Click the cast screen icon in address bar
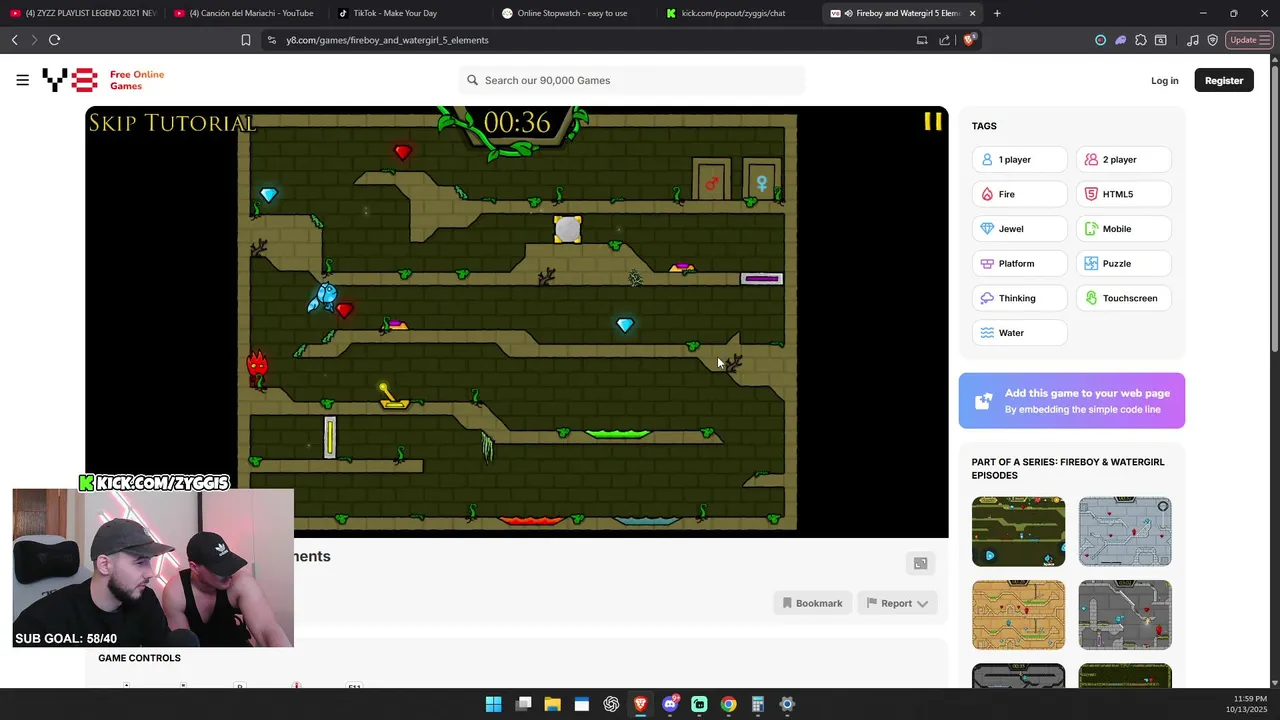This screenshot has width=1280, height=720. (922, 40)
